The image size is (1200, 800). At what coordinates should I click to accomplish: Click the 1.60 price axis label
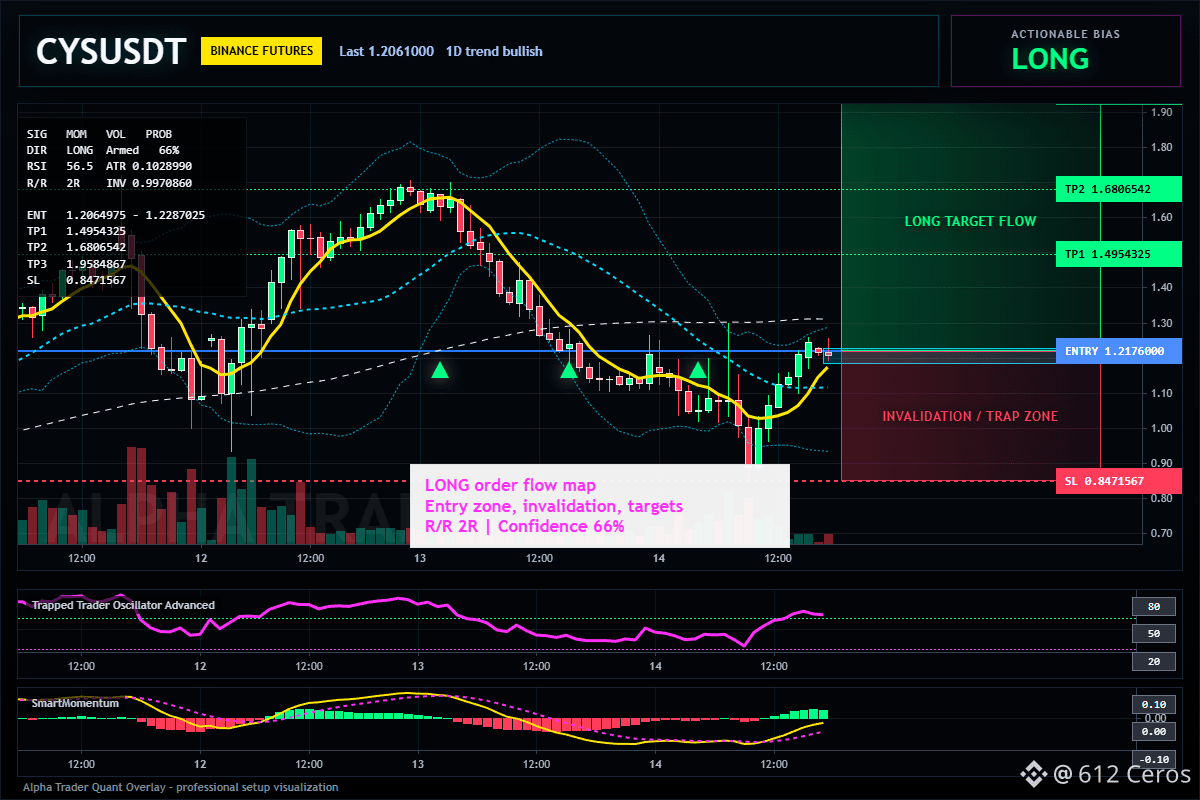pos(1161,218)
